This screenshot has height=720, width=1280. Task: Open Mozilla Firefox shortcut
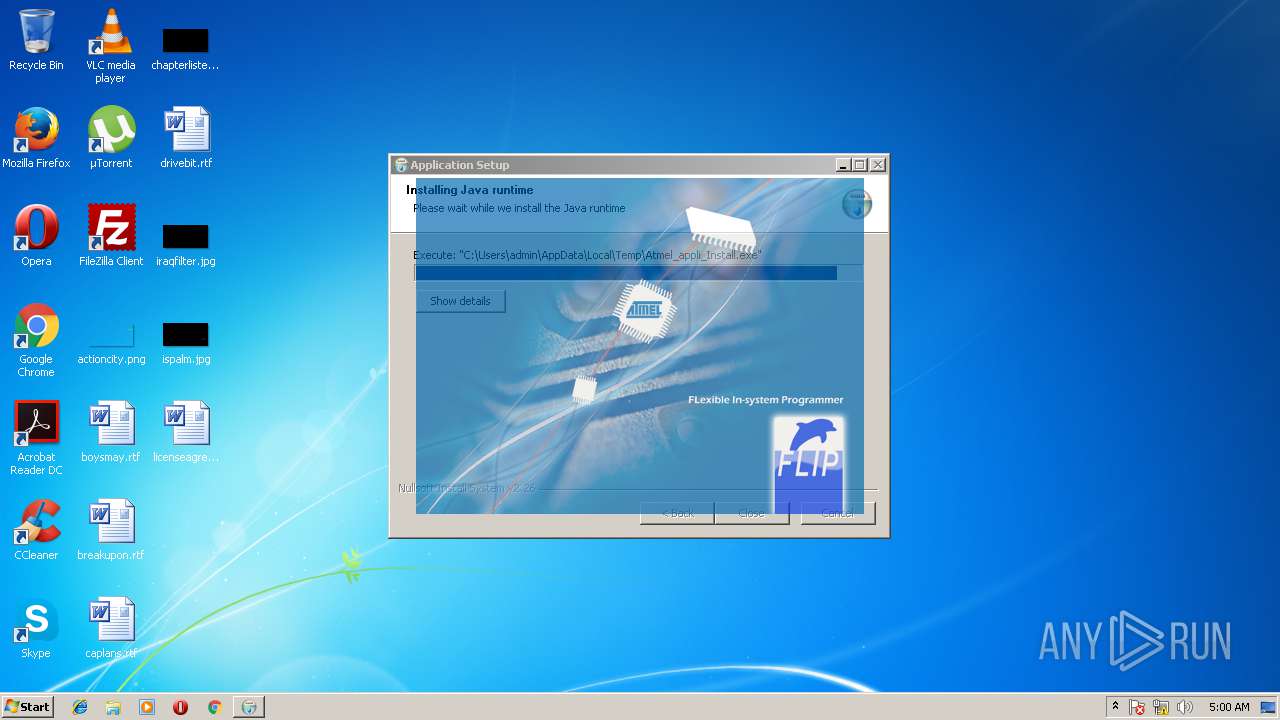tap(36, 138)
